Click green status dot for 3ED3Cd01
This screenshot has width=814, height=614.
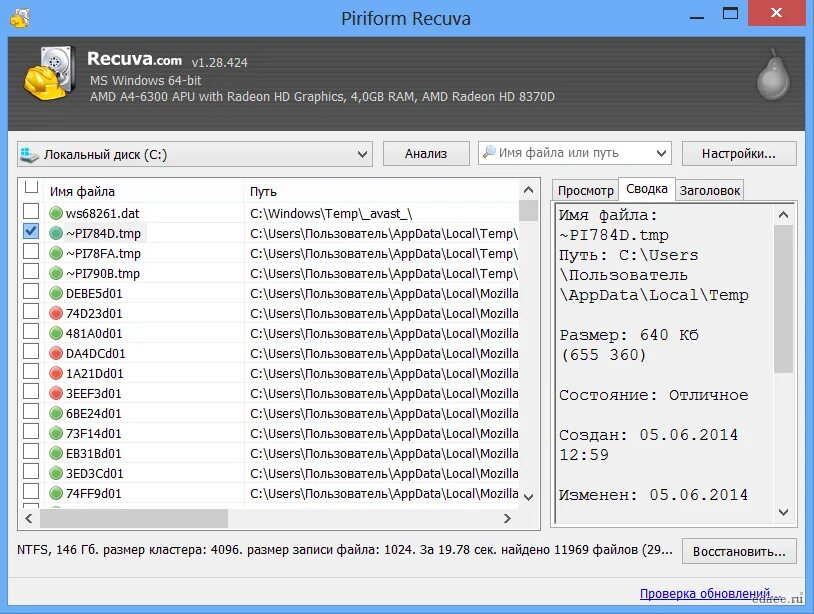(56, 473)
